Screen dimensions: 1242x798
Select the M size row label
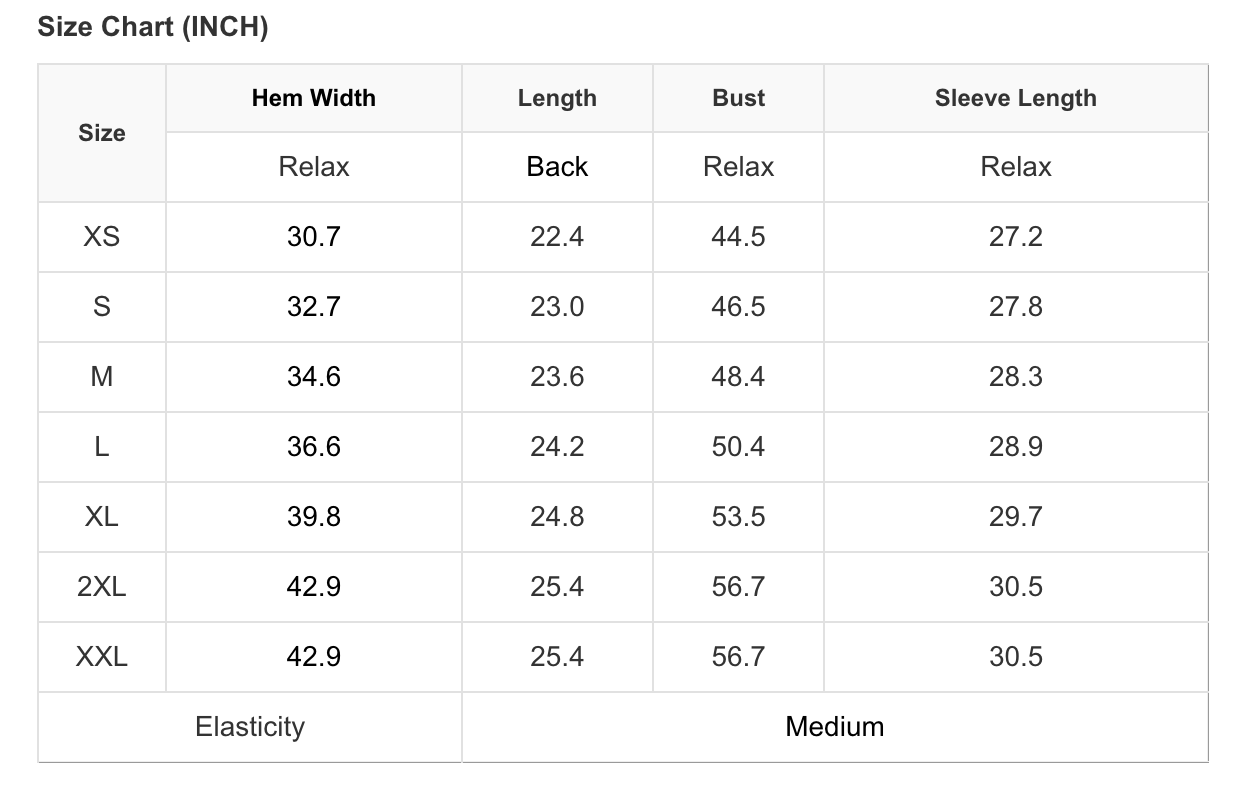pyautogui.click(x=102, y=377)
